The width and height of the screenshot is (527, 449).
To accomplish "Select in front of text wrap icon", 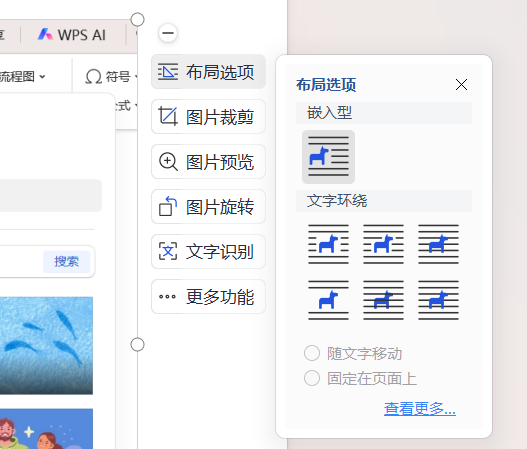I will (438, 300).
